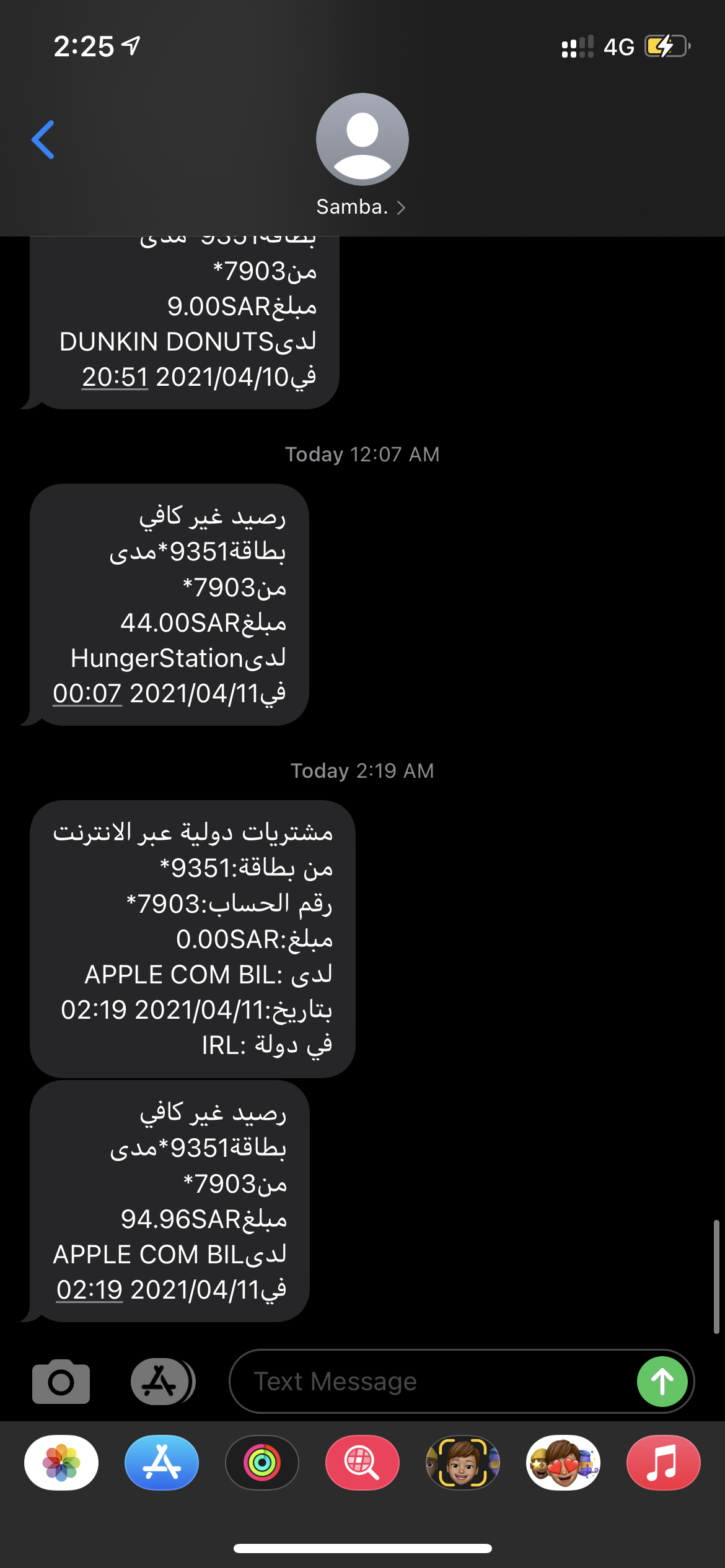
Task: Select the APPLE COM BIL 0.00SAR message
Action: [193, 939]
